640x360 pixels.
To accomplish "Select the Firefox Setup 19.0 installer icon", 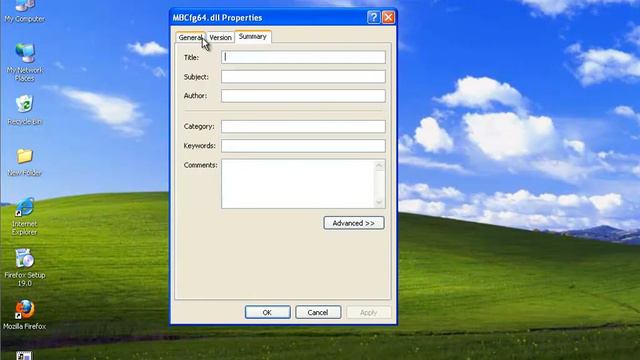I will (24, 267).
